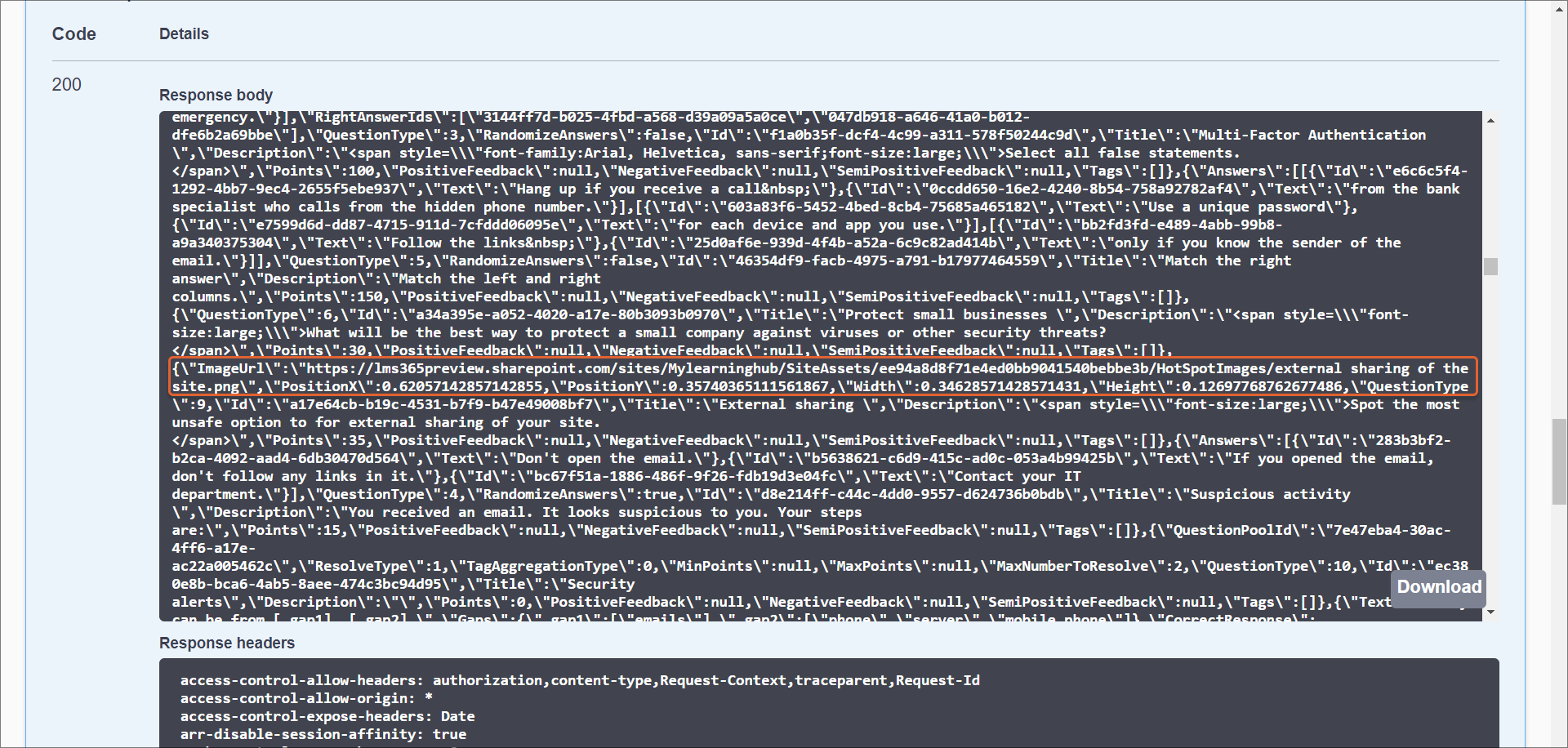Image resolution: width=1568 pixels, height=748 pixels.
Task: Click the Download button in response body
Action: pyautogui.click(x=1438, y=587)
